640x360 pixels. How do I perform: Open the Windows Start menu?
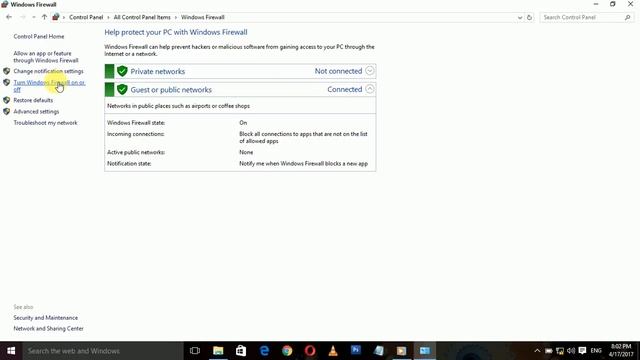(11, 351)
